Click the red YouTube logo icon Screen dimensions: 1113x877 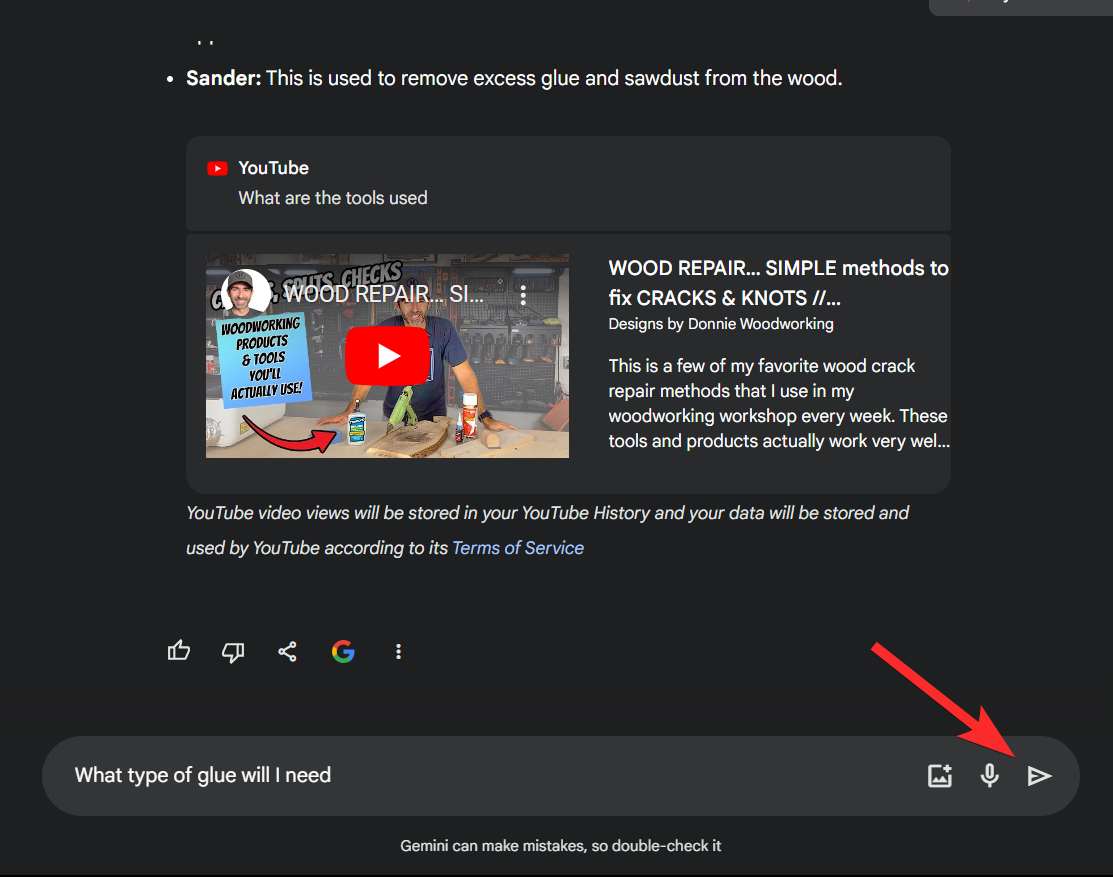[x=217, y=168]
